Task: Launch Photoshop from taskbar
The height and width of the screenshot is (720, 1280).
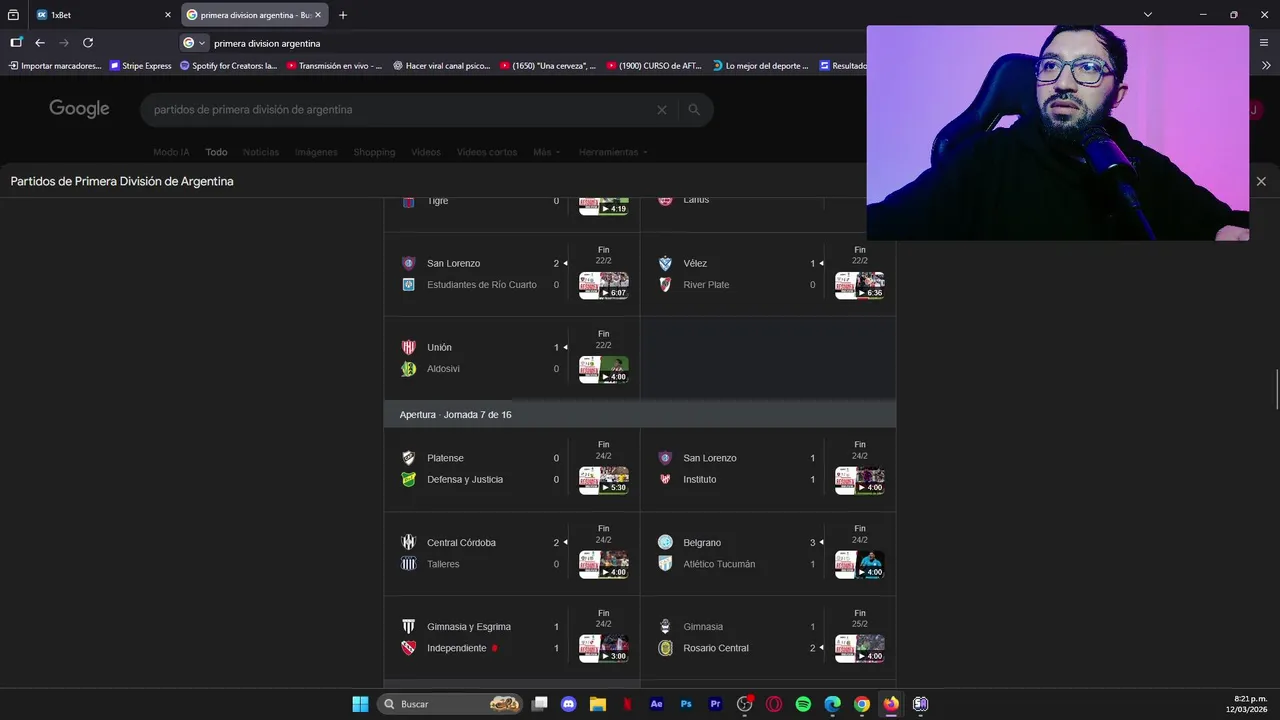Action: pos(686,704)
